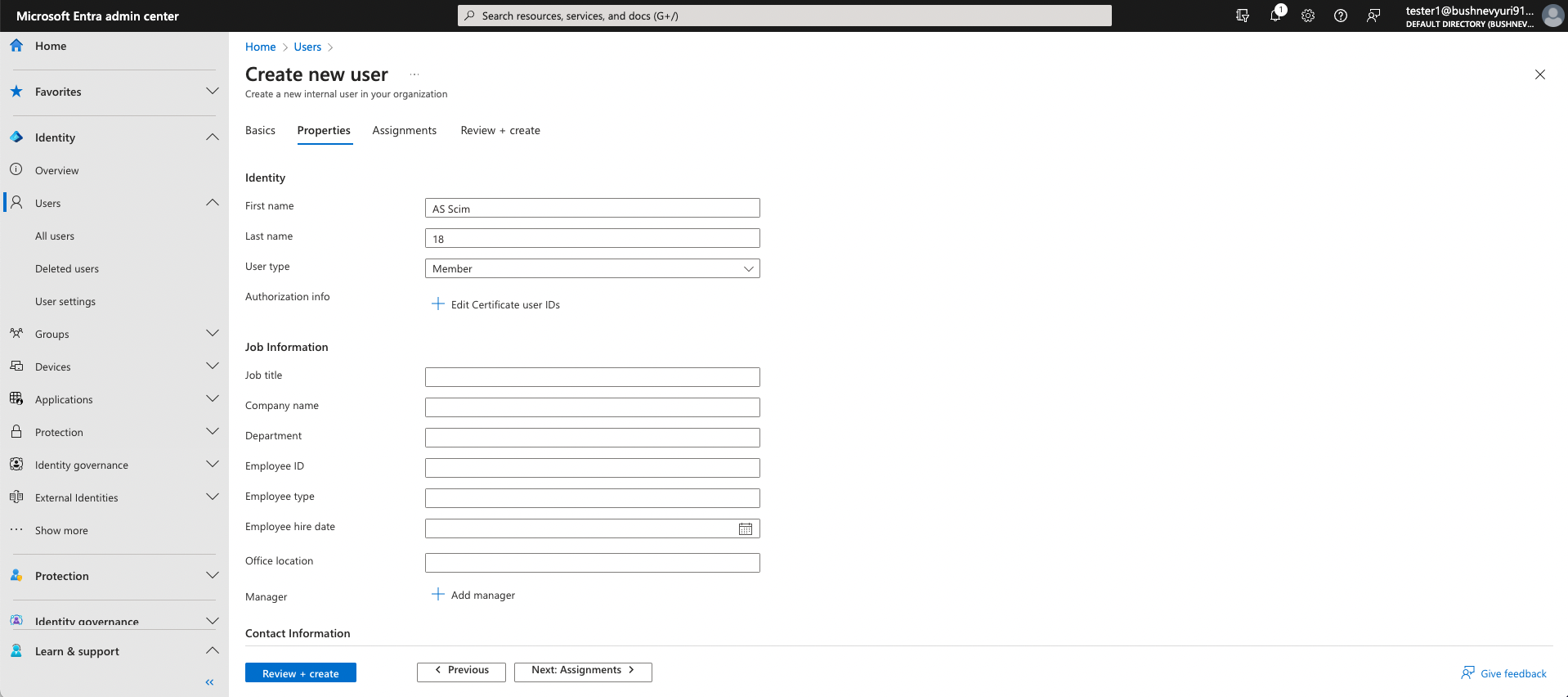Click the Last name field
The image size is (1568, 697).
tap(593, 238)
